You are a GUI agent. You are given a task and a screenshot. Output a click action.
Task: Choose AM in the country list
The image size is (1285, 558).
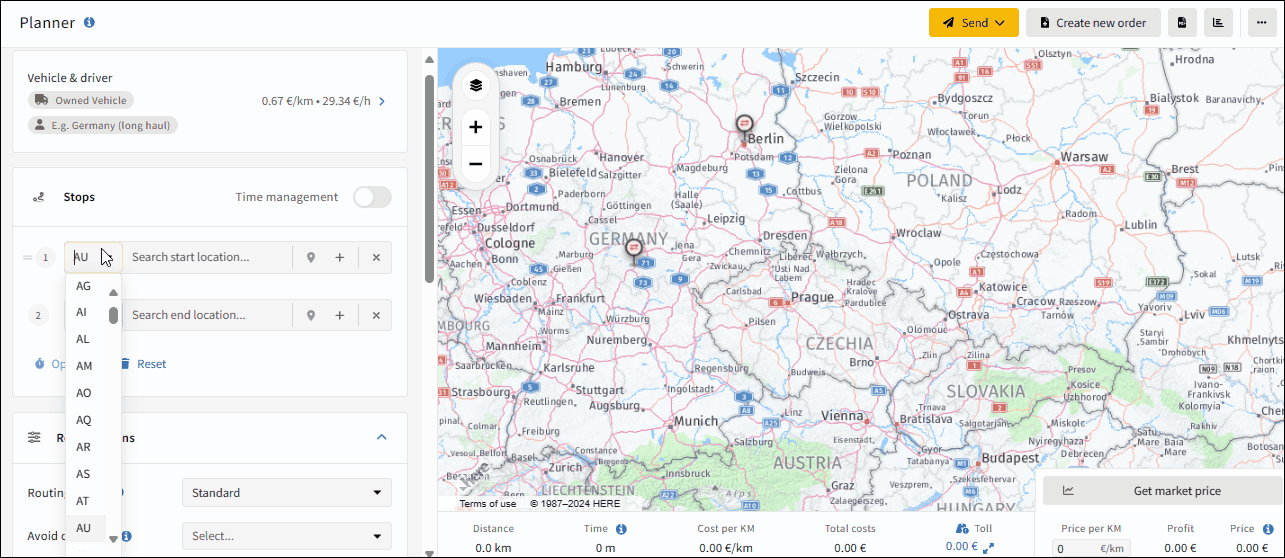86,366
